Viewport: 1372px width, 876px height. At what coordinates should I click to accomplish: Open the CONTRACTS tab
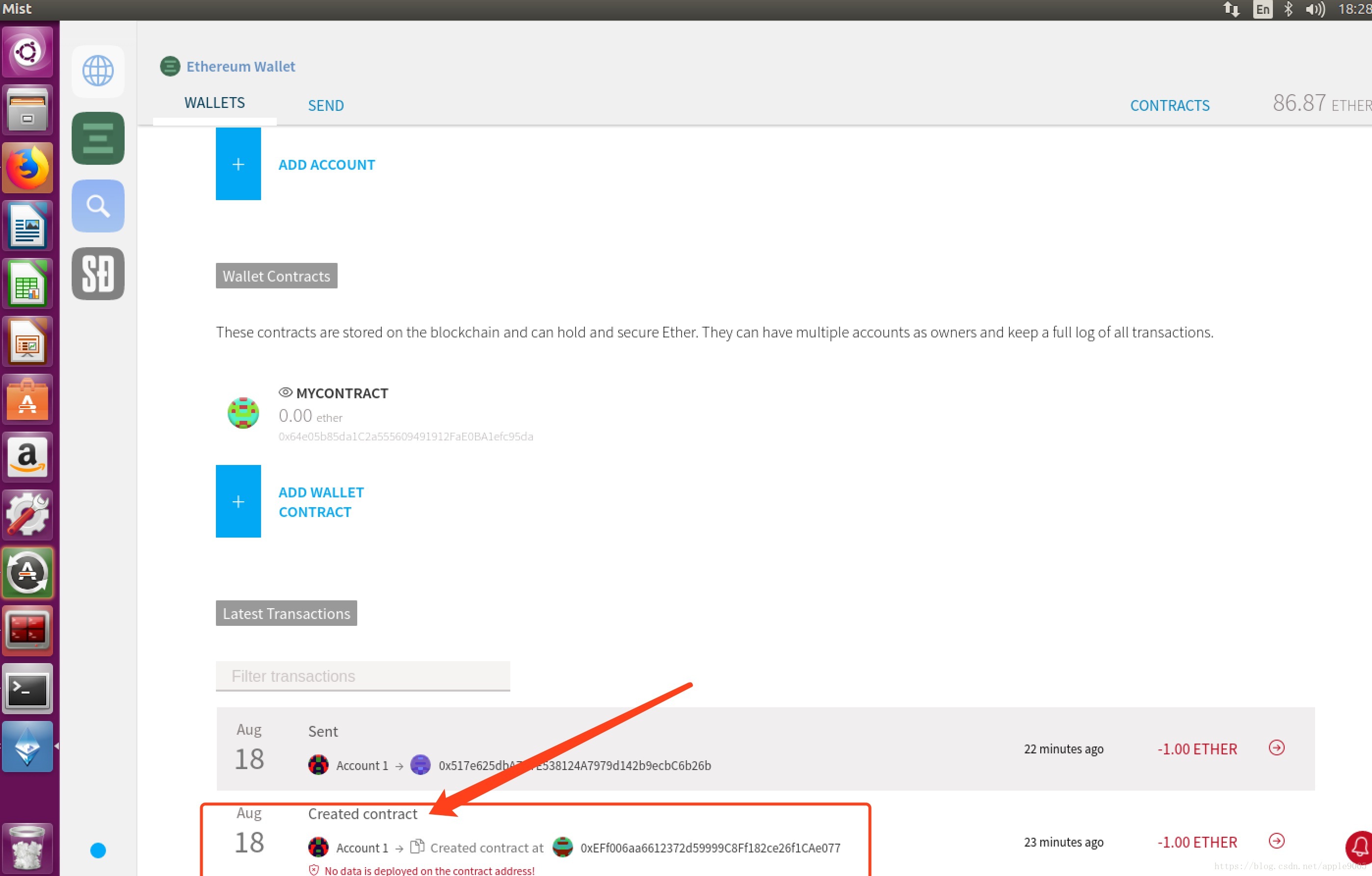pos(1170,105)
